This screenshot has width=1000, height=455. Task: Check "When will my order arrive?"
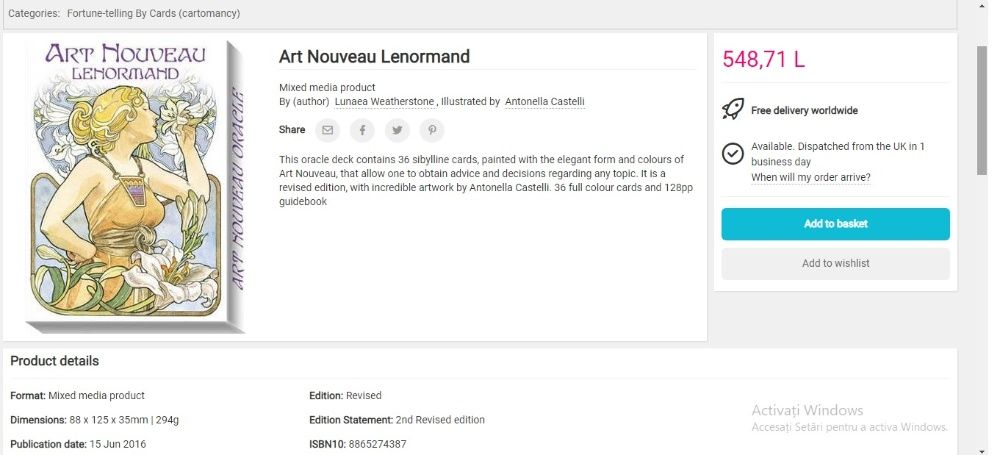810,178
